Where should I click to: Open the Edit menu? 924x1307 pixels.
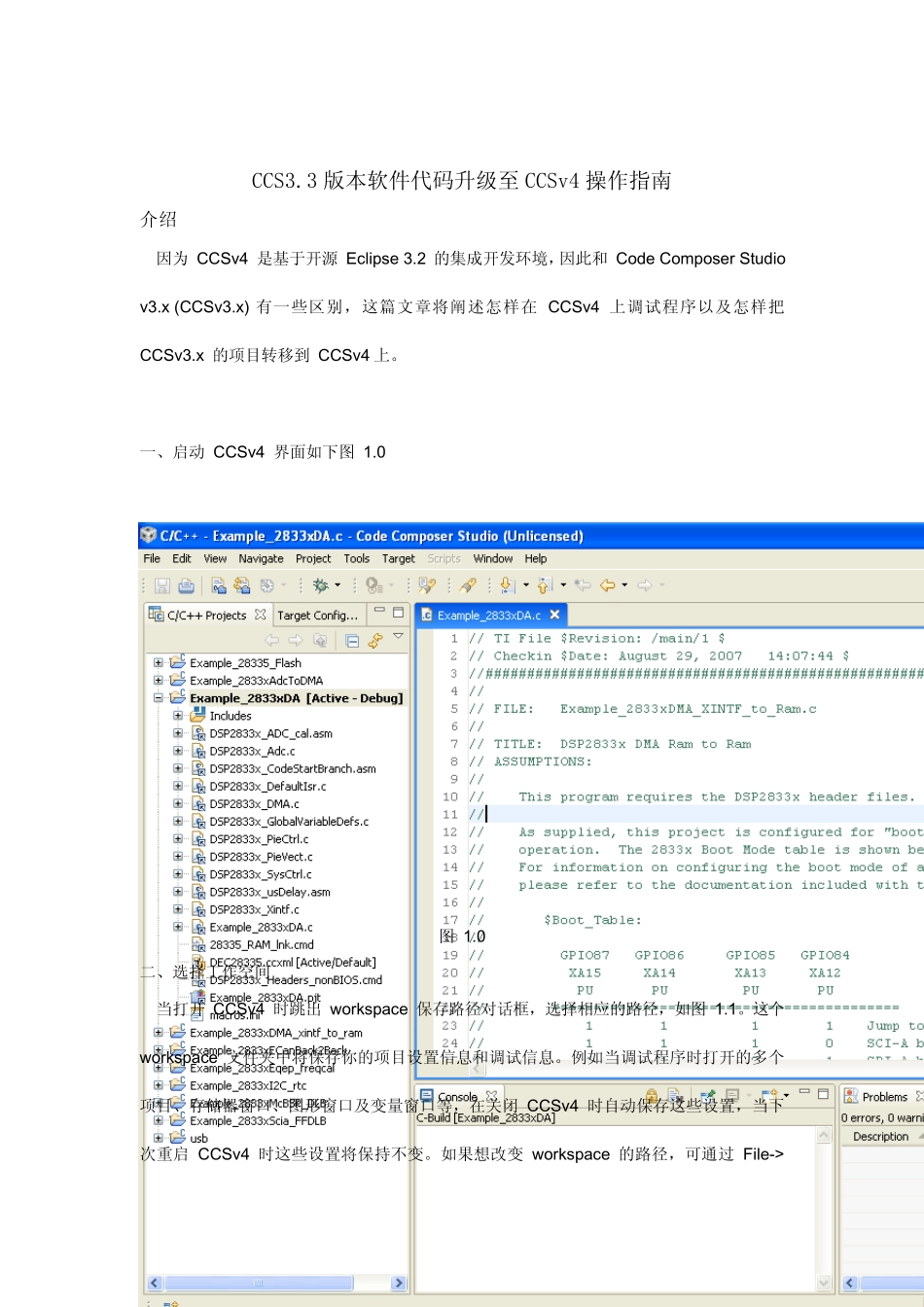click(182, 559)
